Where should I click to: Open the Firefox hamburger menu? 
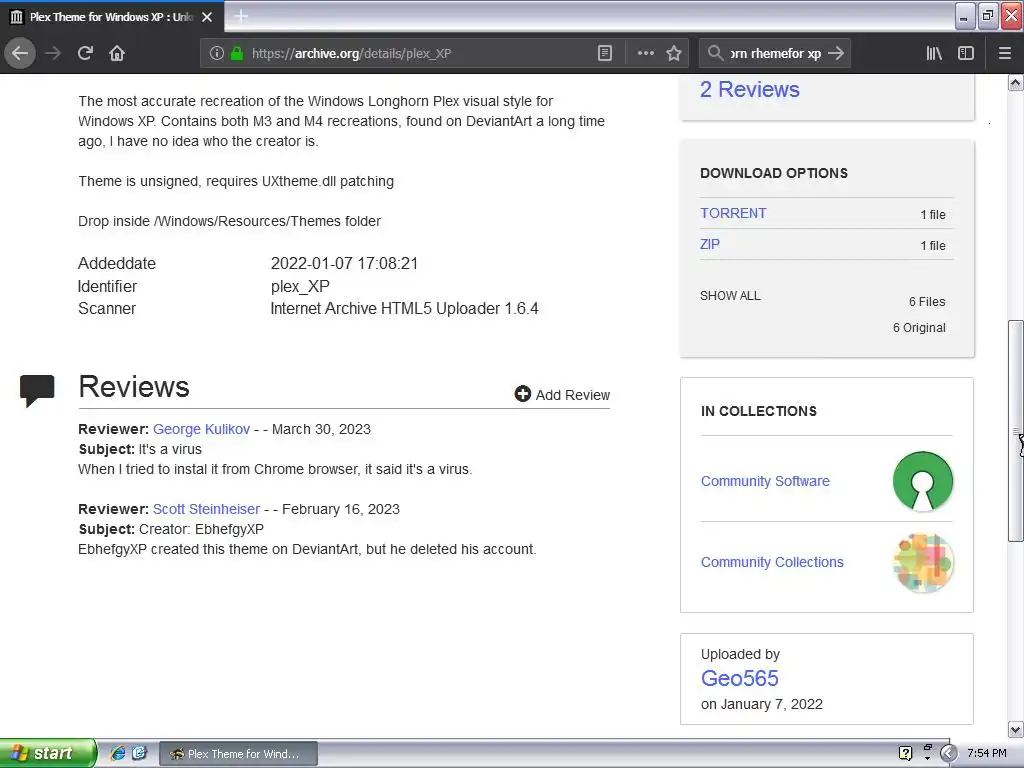click(1005, 54)
